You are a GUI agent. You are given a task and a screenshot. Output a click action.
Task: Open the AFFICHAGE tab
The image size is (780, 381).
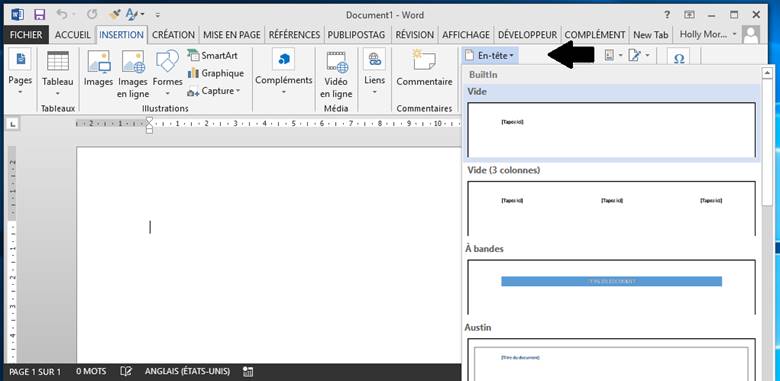coord(466,35)
